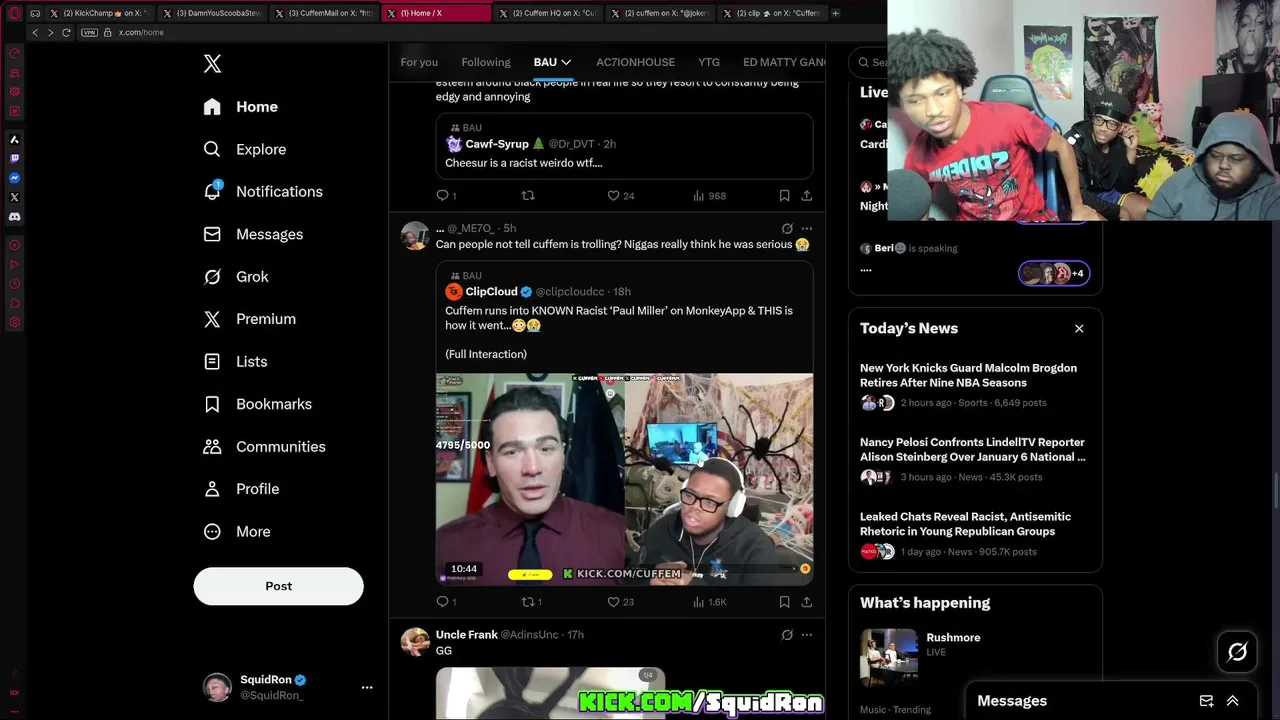Open Grok from sidebar
The image size is (1280, 720).
tap(236, 277)
